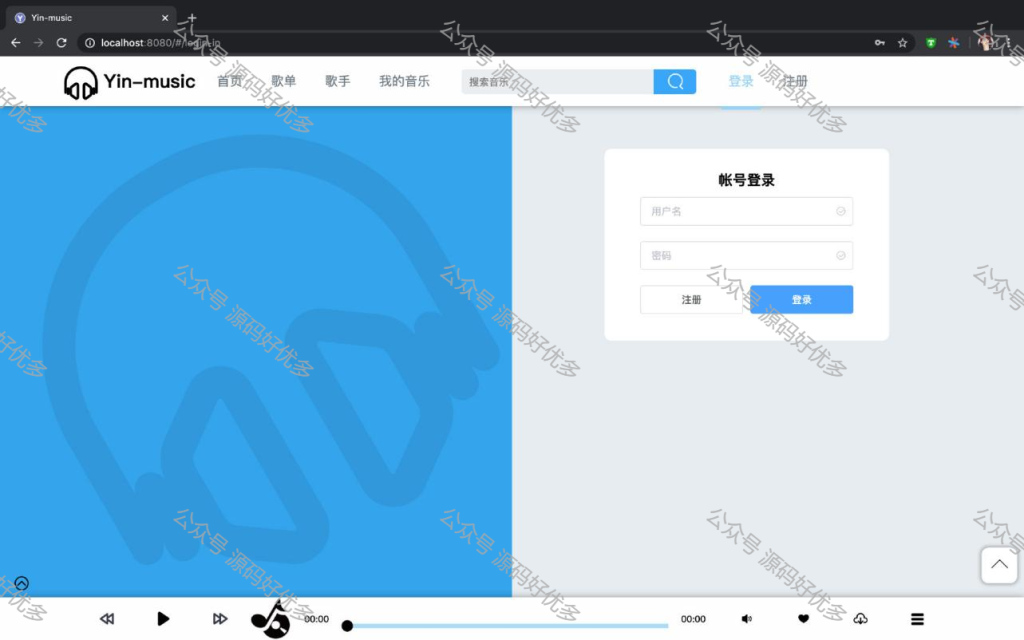Viewport: 1024px width, 640px height.
Task: Favorite the song with heart icon
Action: pos(803,618)
